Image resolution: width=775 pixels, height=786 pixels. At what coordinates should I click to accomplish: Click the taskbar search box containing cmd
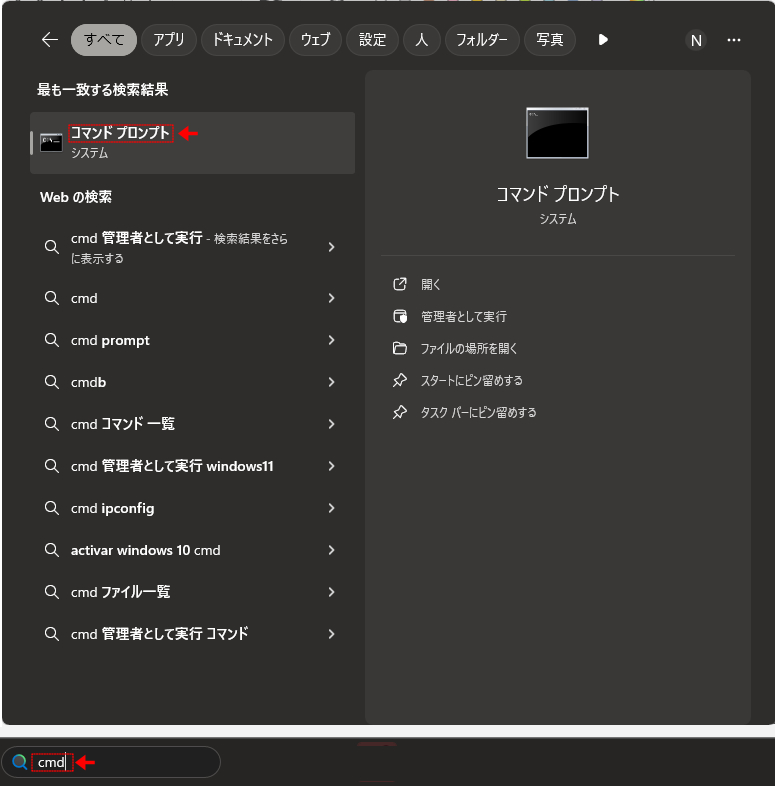click(111, 762)
